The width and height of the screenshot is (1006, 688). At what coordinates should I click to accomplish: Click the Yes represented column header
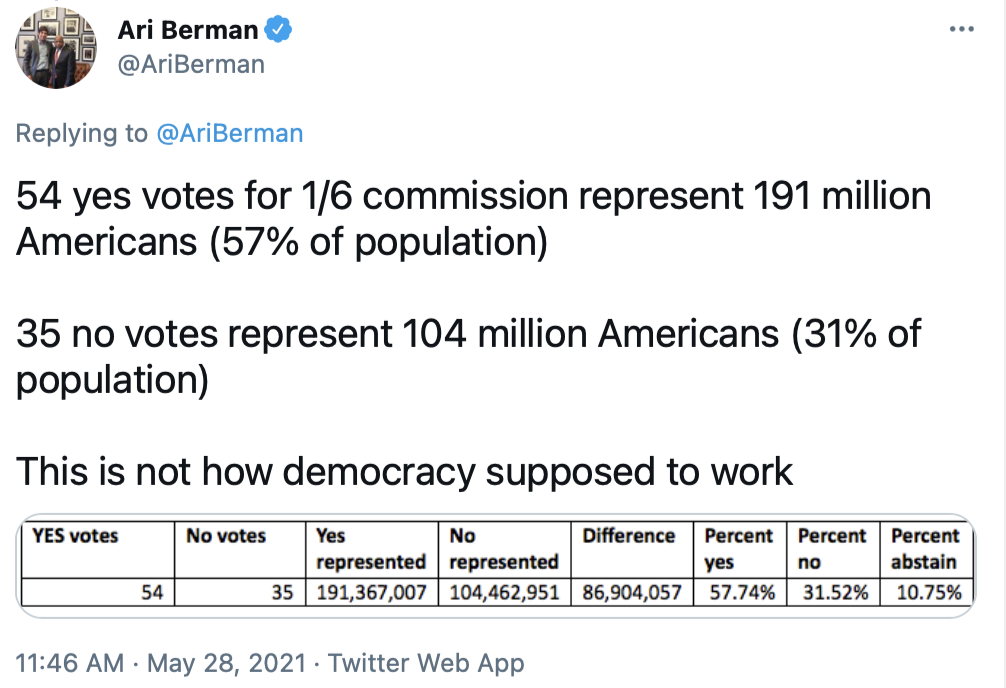[x=370, y=549]
